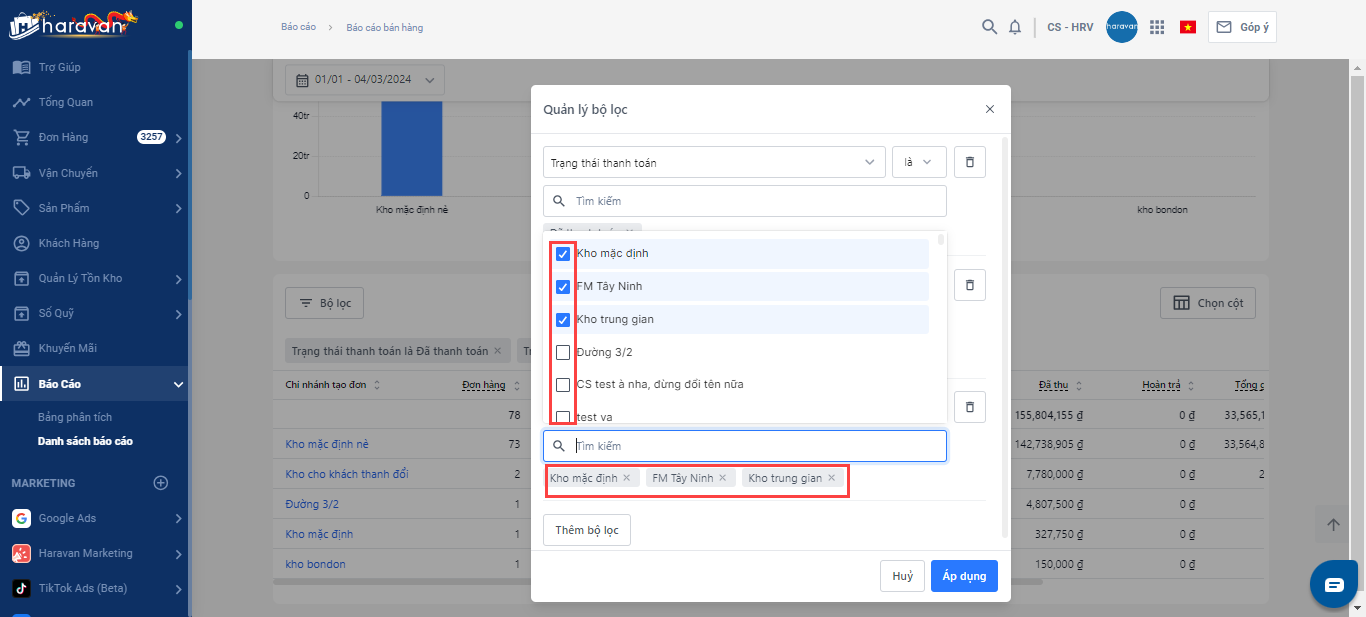Click the dropdown list vertical scrollbar
Image resolution: width=1366 pixels, height=617 pixels.
tap(941, 240)
